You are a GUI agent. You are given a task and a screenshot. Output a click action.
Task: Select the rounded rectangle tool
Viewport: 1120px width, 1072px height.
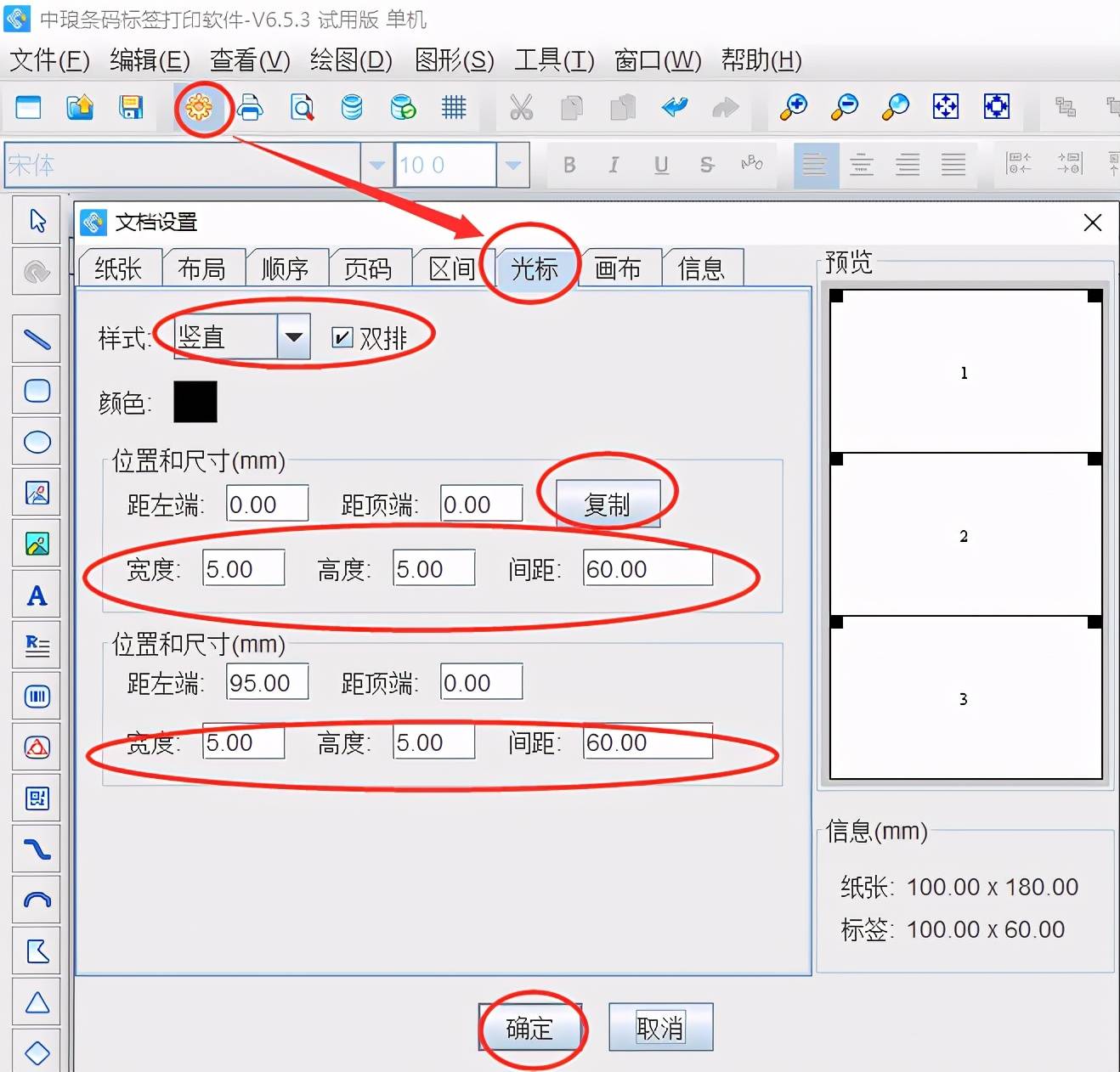[x=37, y=391]
